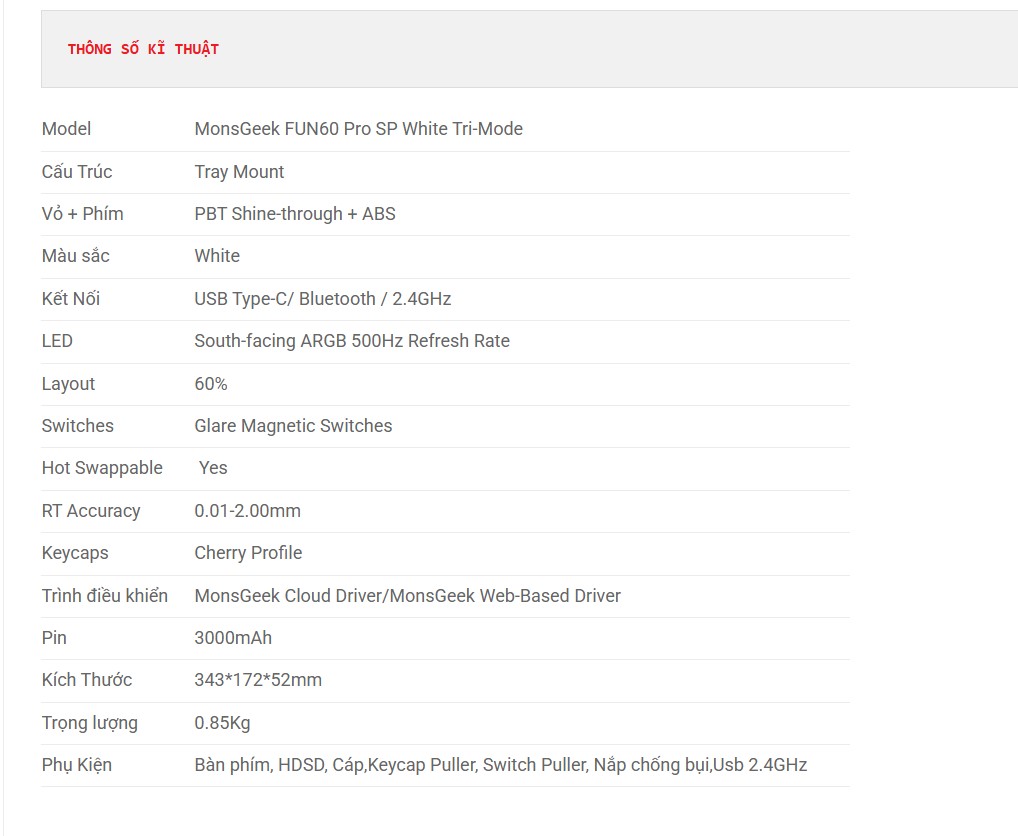Click Glare Magnetic Switches text

tap(293, 426)
